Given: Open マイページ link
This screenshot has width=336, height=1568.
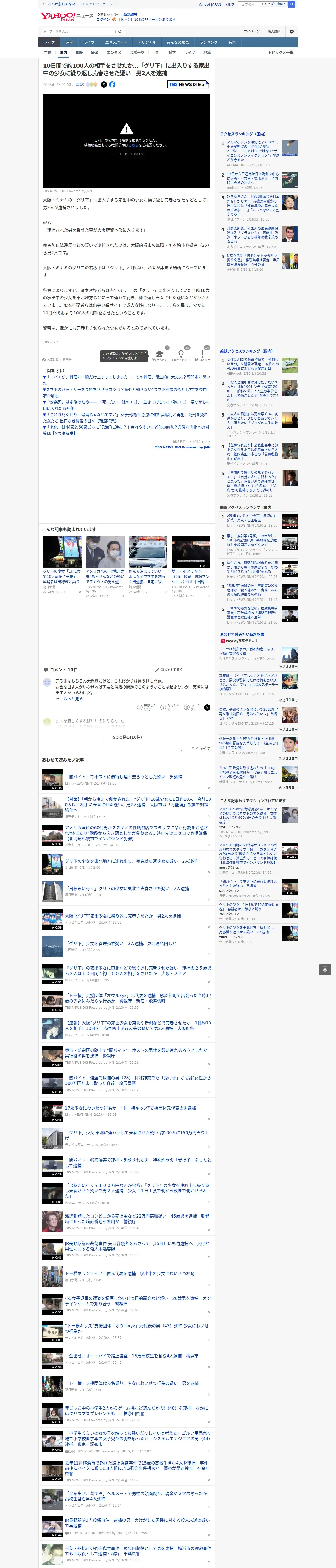Looking at the screenshot, I should point(251,31).
